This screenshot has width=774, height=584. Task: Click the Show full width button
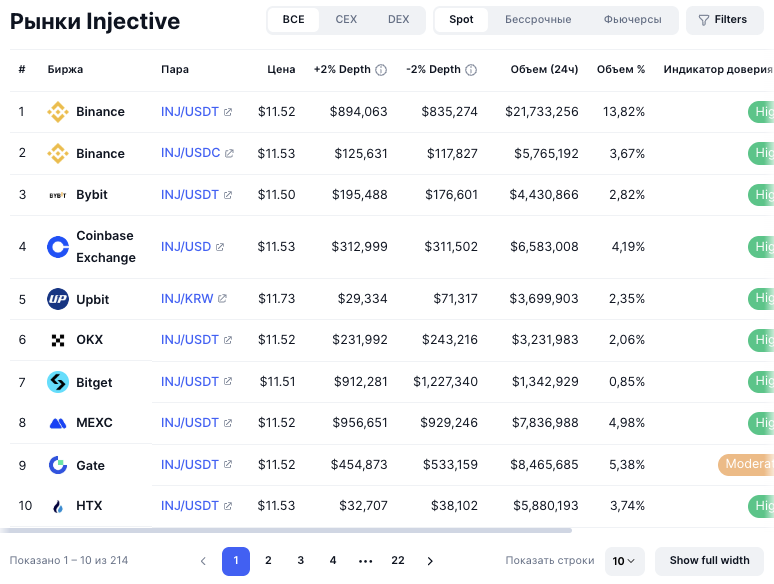pyautogui.click(x=709, y=561)
